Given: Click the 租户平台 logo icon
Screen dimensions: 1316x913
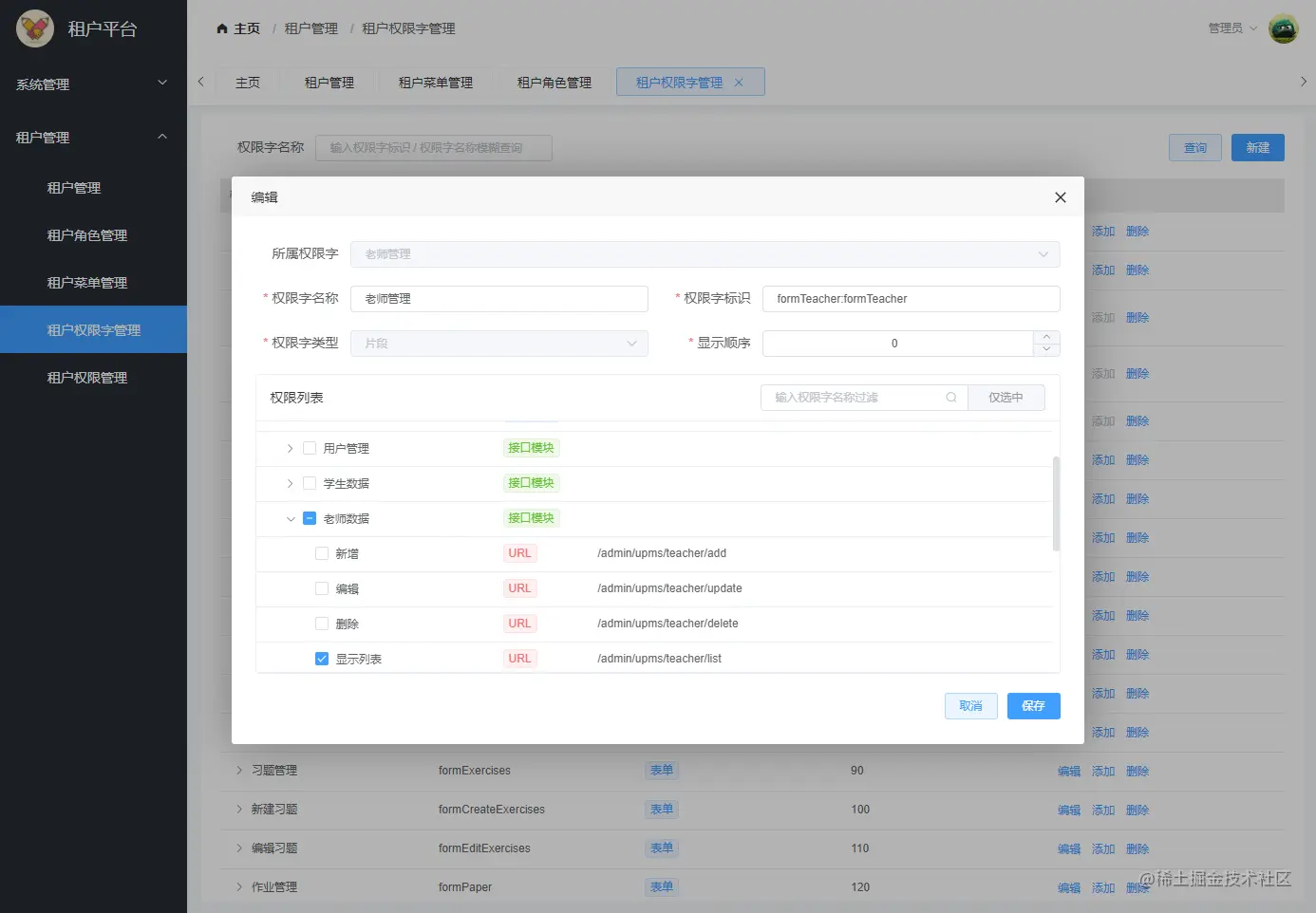Looking at the screenshot, I should 35,28.
